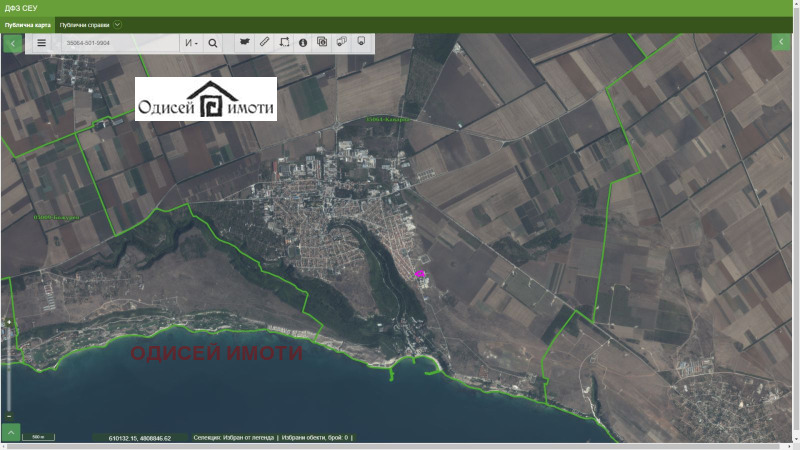This screenshot has height=450, width=800.
Task: Open the Публични справки menu
Action: coord(85,24)
